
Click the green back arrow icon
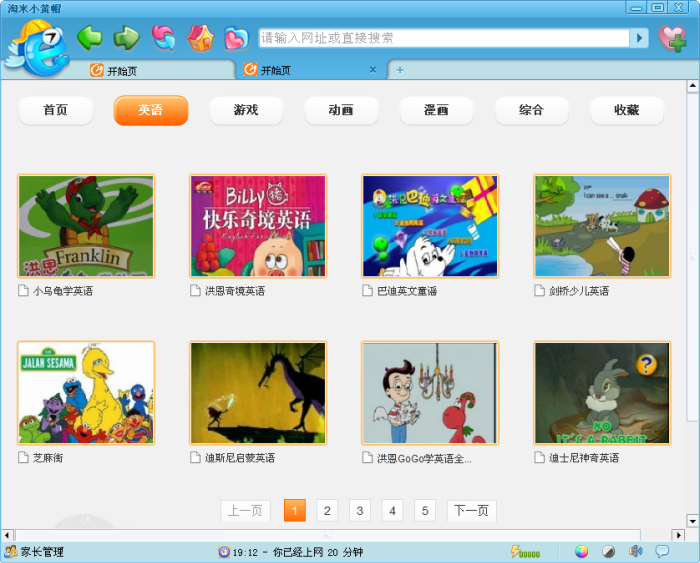pos(89,38)
